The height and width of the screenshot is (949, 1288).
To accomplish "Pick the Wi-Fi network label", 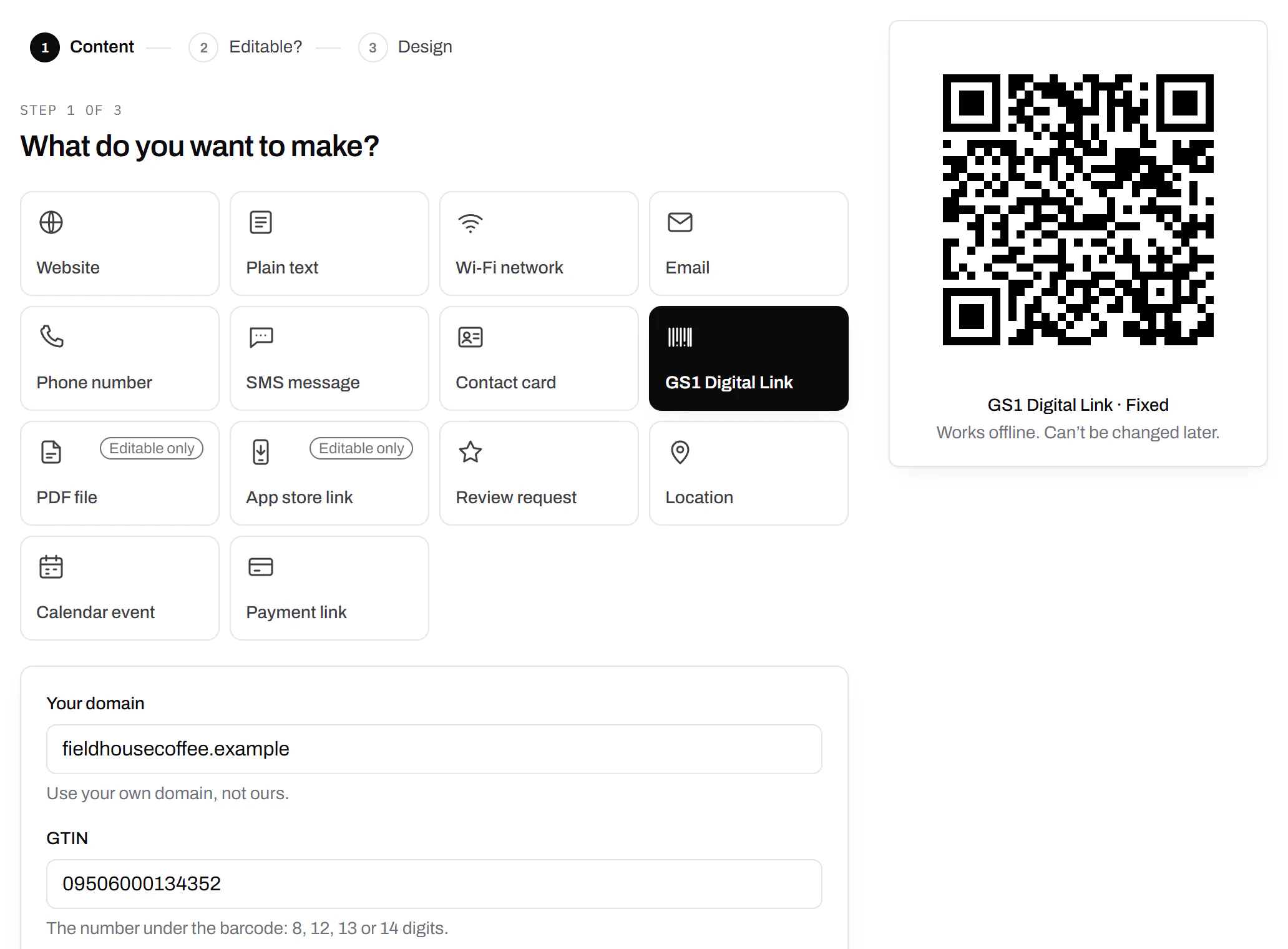I will point(509,267).
